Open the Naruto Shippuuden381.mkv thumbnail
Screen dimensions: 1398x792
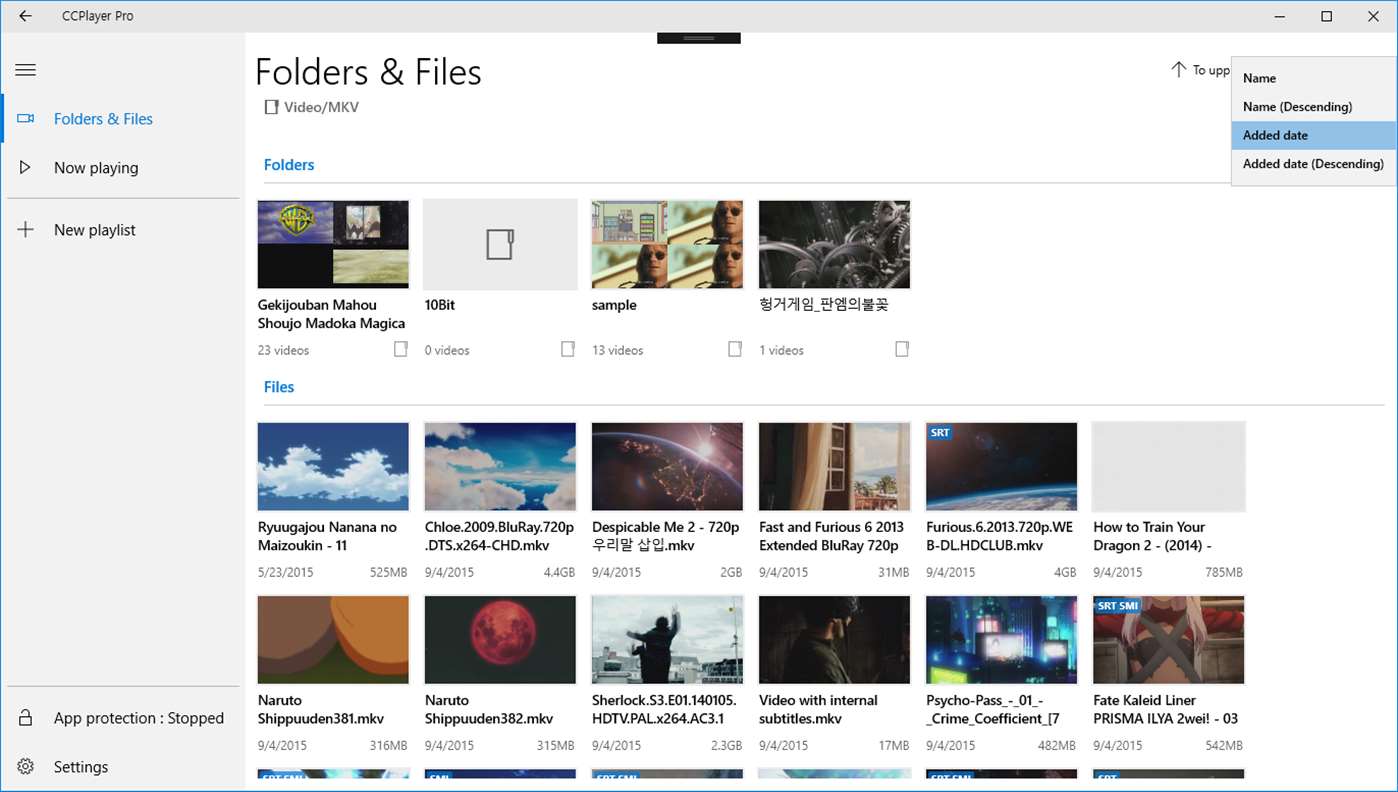tap(333, 639)
